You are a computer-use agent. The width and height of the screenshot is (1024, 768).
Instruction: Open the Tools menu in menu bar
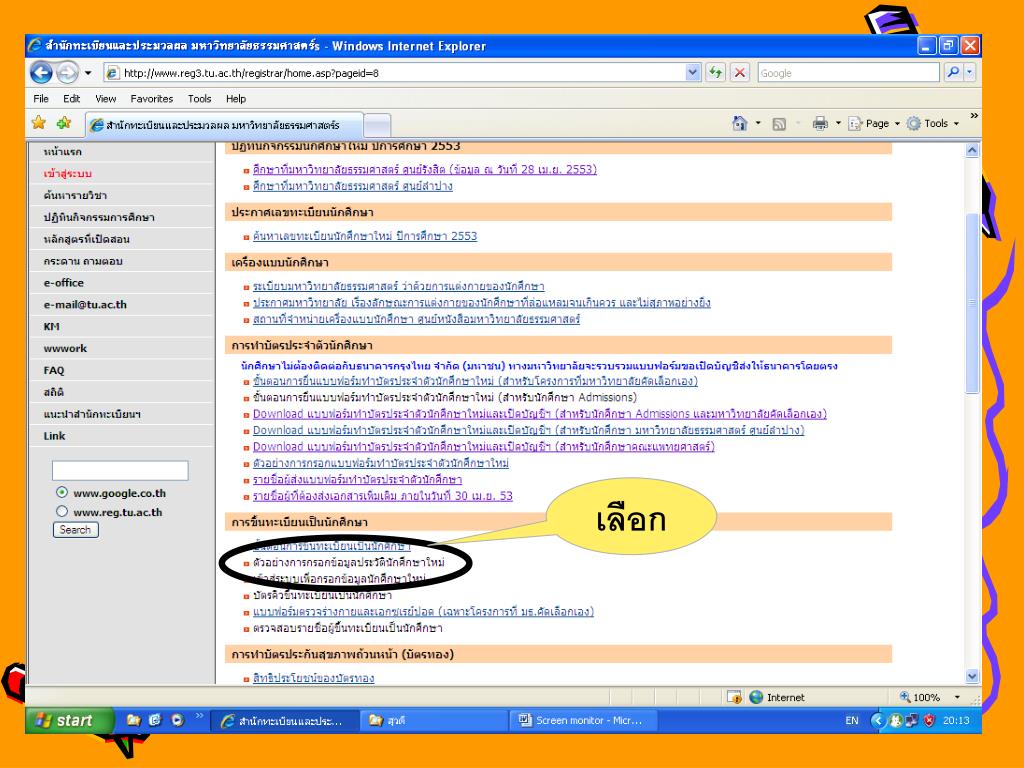tap(199, 99)
